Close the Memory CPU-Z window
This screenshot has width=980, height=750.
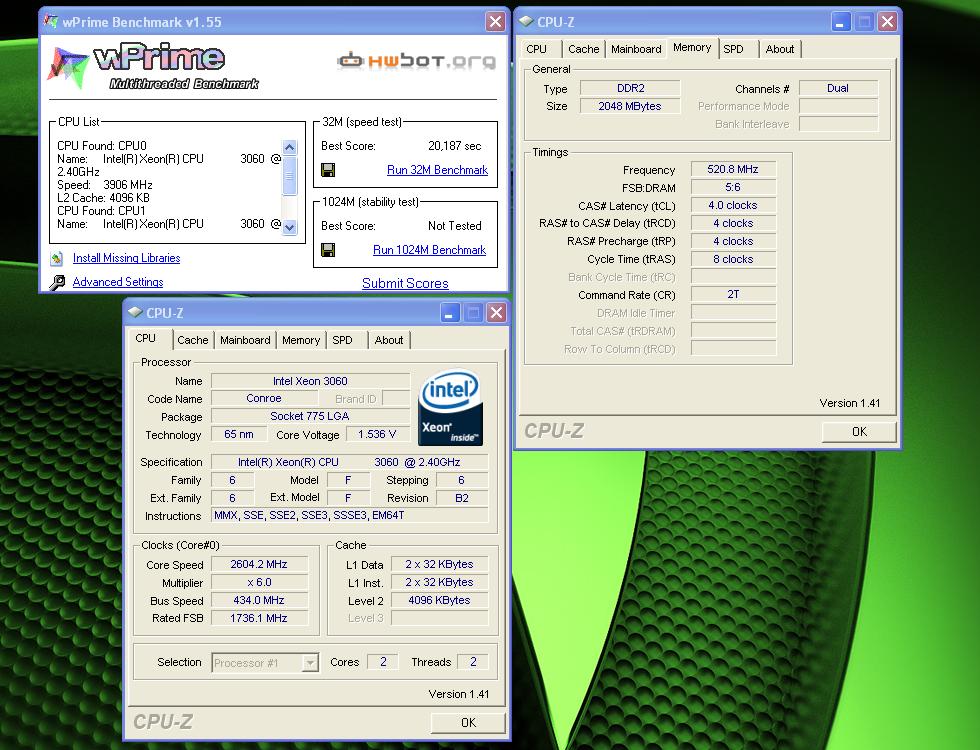[x=887, y=22]
